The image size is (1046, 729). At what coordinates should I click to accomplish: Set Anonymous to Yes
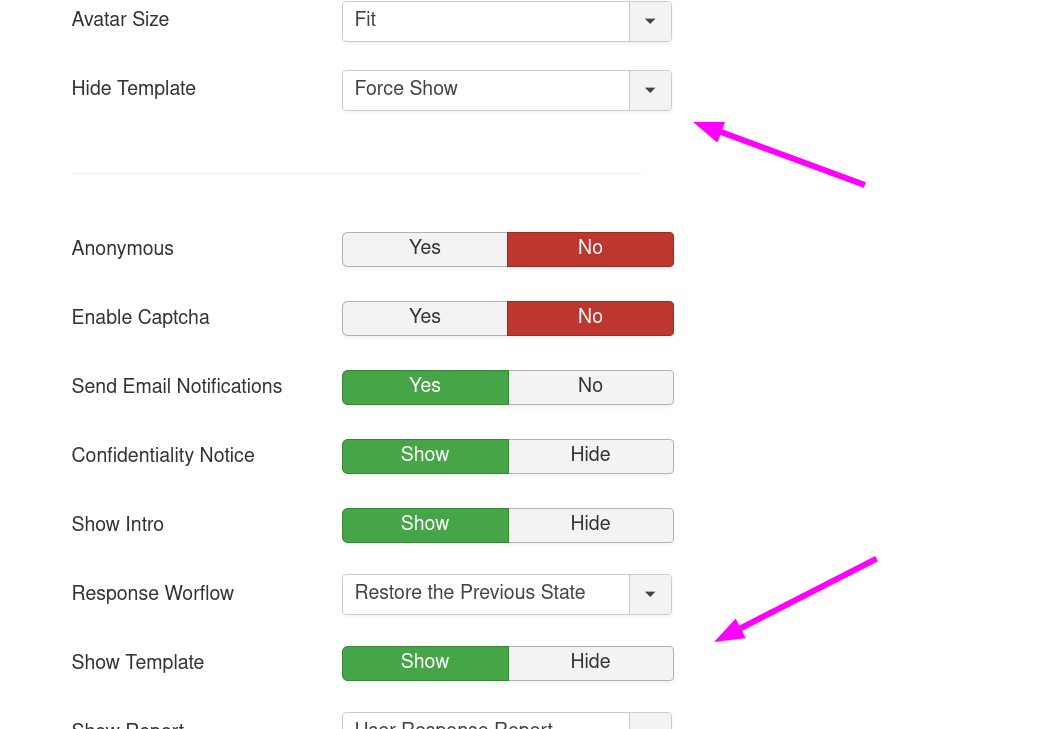point(425,249)
